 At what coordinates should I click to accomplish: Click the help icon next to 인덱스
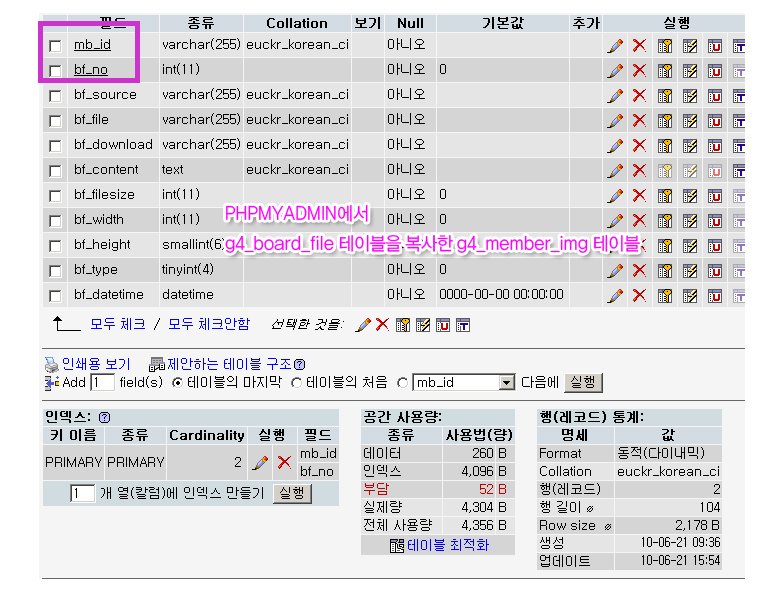coord(105,417)
